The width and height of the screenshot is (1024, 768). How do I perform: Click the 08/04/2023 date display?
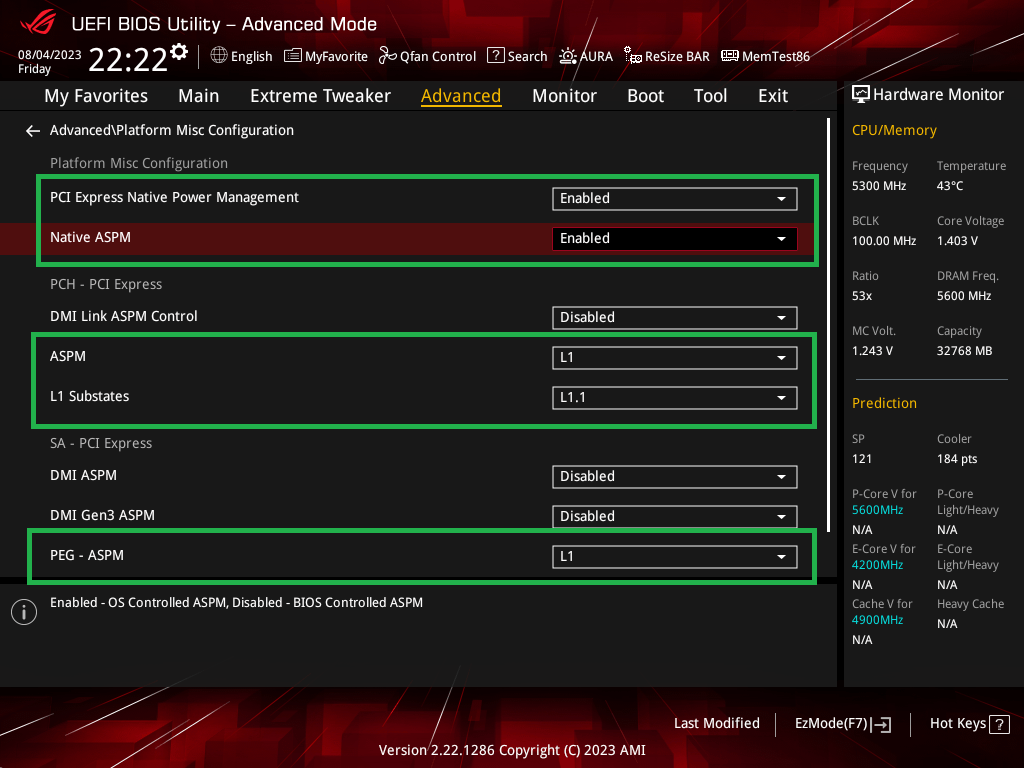(x=50, y=55)
